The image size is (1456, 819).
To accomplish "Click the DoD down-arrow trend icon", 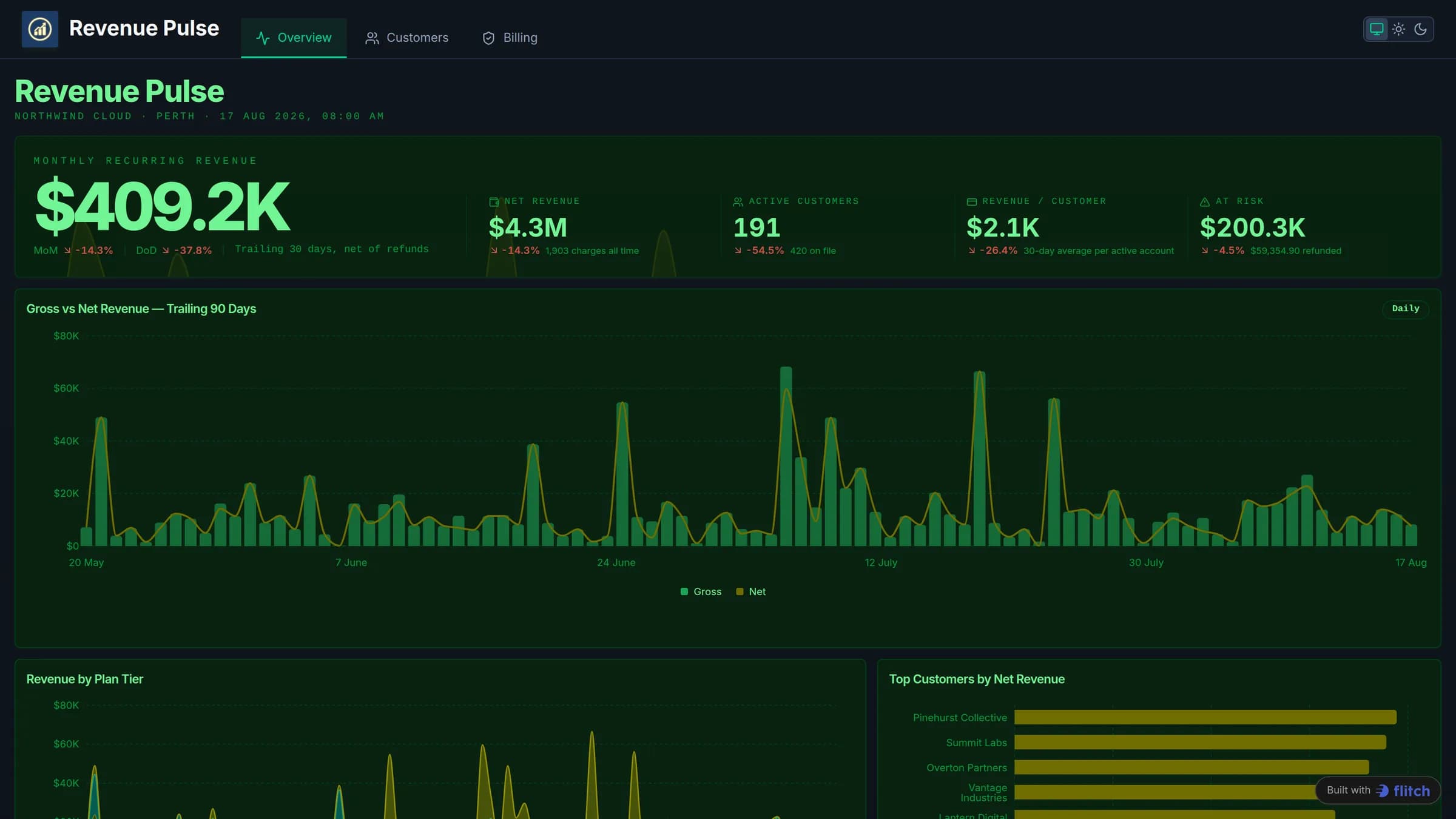I will (166, 250).
